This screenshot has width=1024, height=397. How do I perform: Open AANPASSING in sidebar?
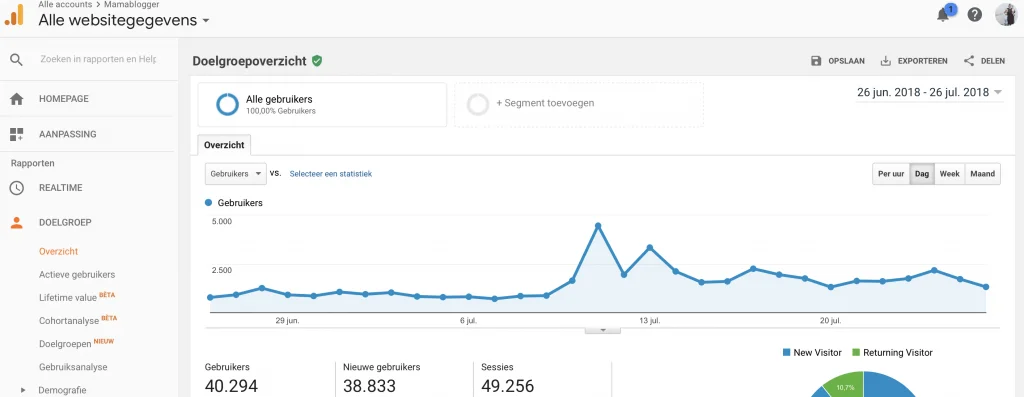click(67, 135)
